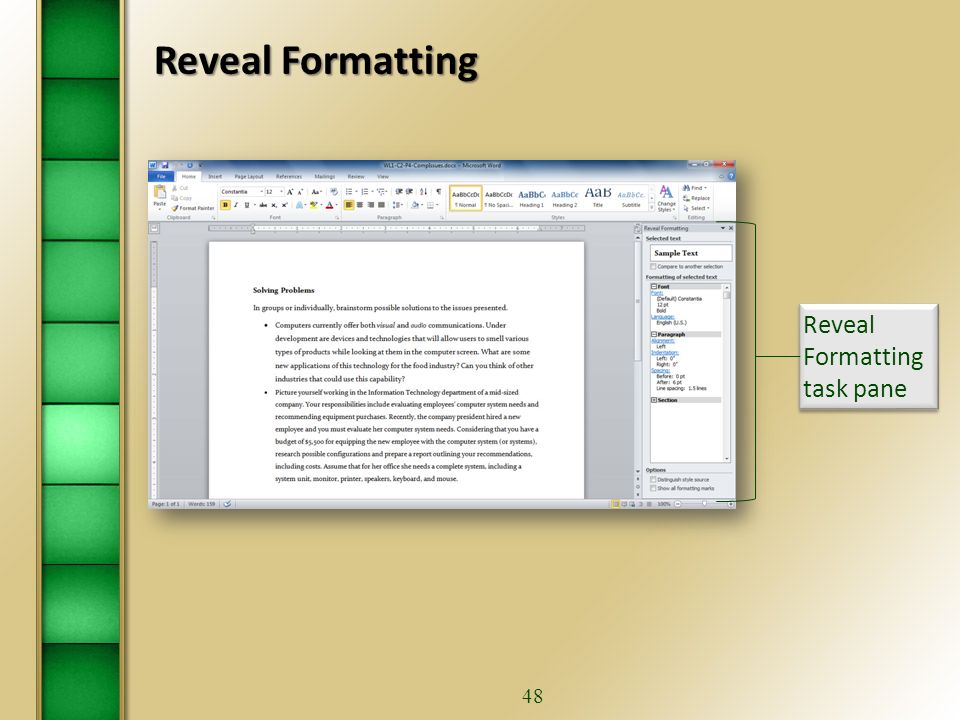960x720 pixels.
Task: Click the Find button in Editing group
Action: tap(694, 188)
